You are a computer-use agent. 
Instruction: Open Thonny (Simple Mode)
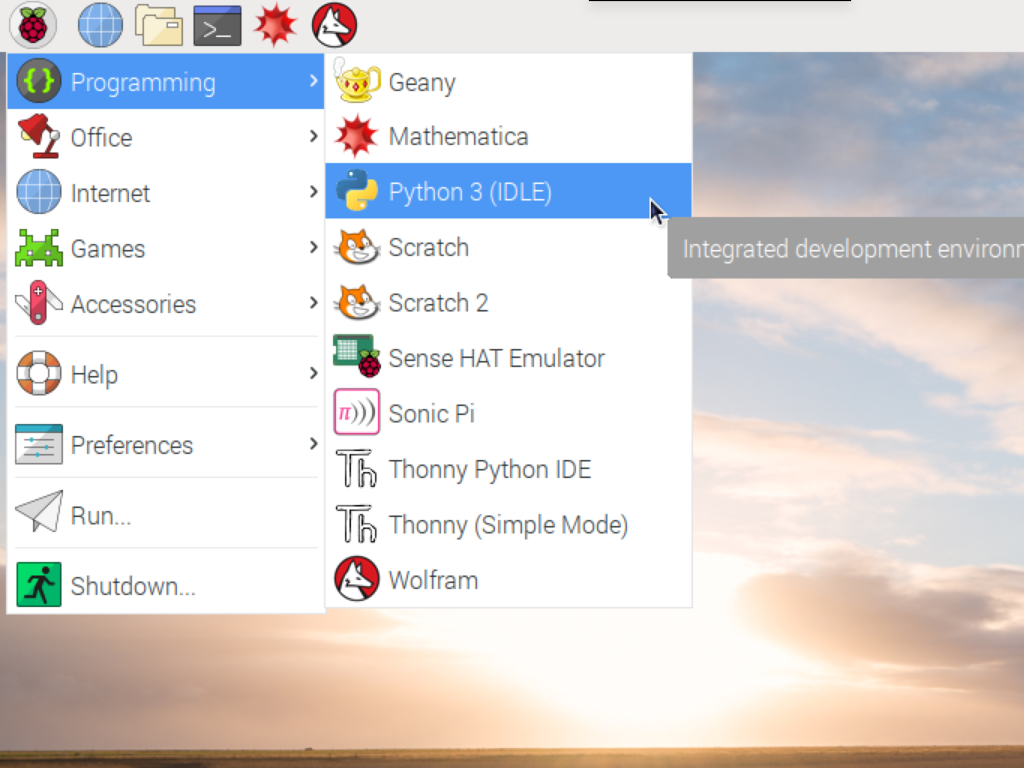pos(508,524)
